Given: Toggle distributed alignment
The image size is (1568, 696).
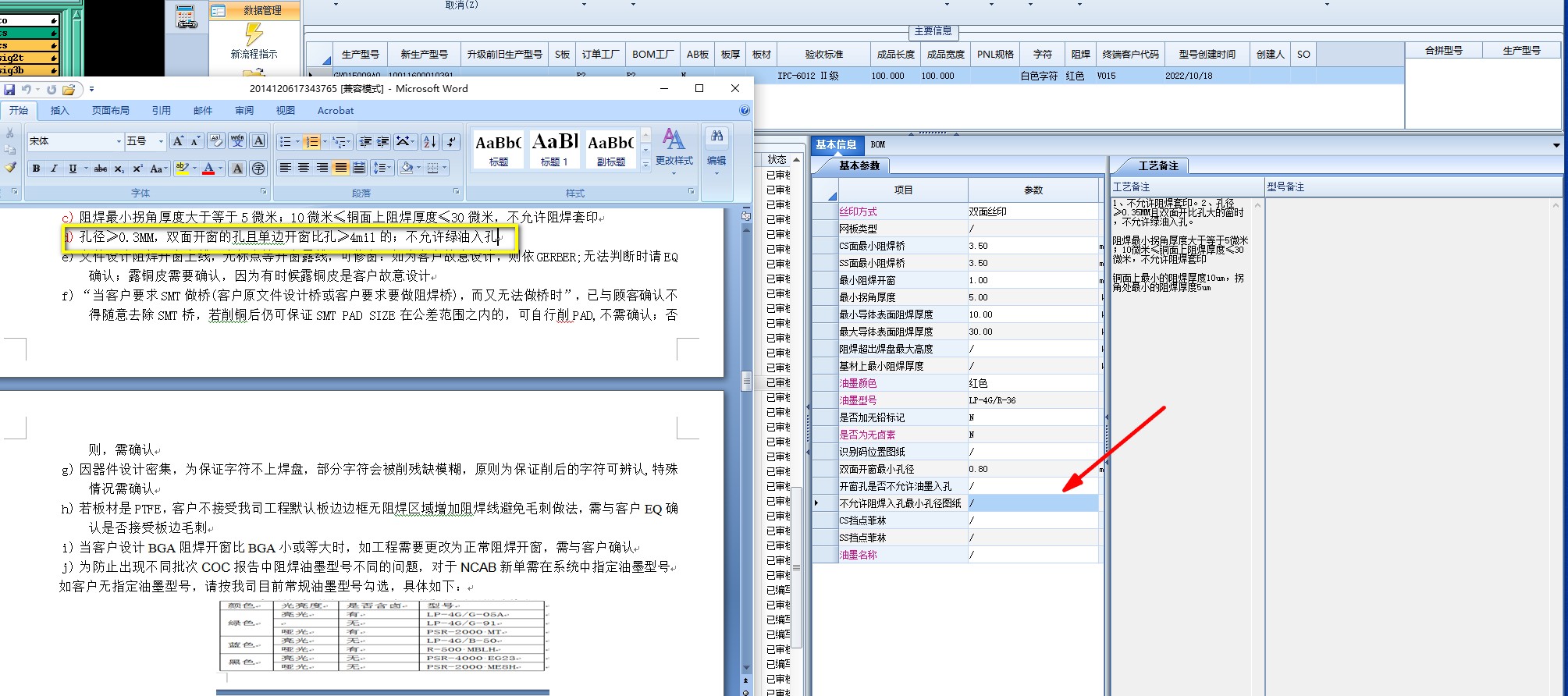Looking at the screenshot, I should (x=359, y=168).
